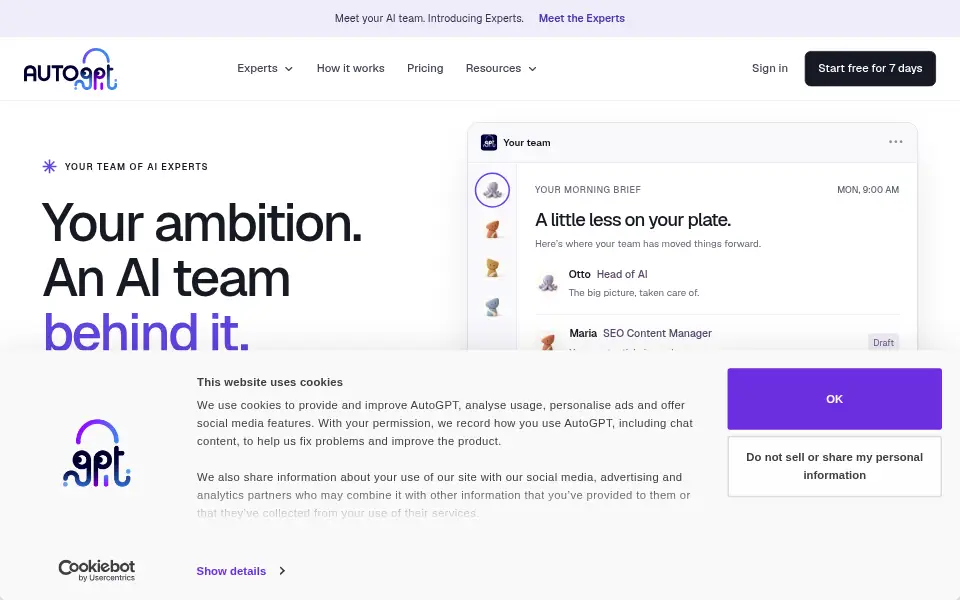Follow the Meet the Experts banner link

582,18
